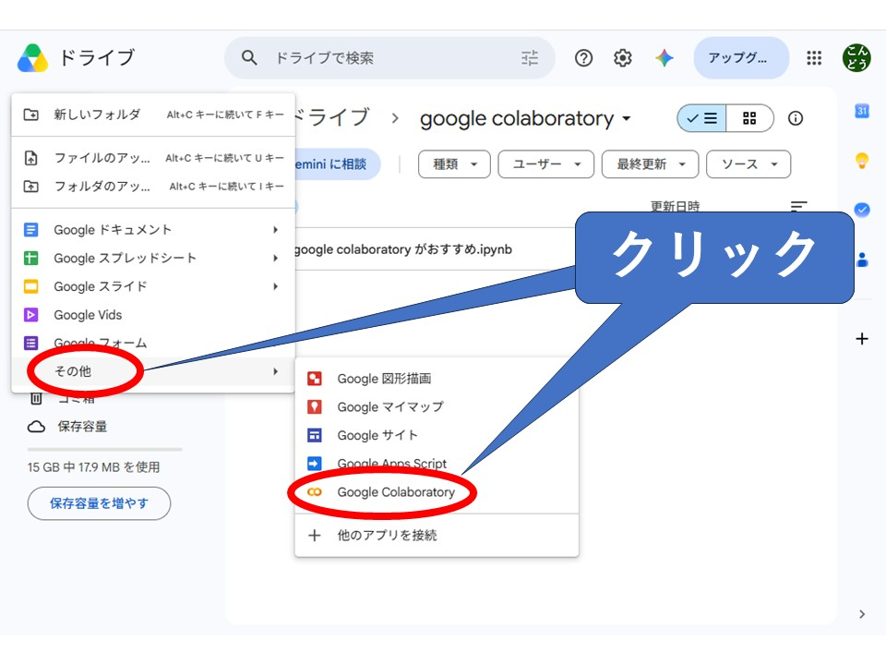Open Contacts side panel icon
886x665 pixels.
point(862,259)
